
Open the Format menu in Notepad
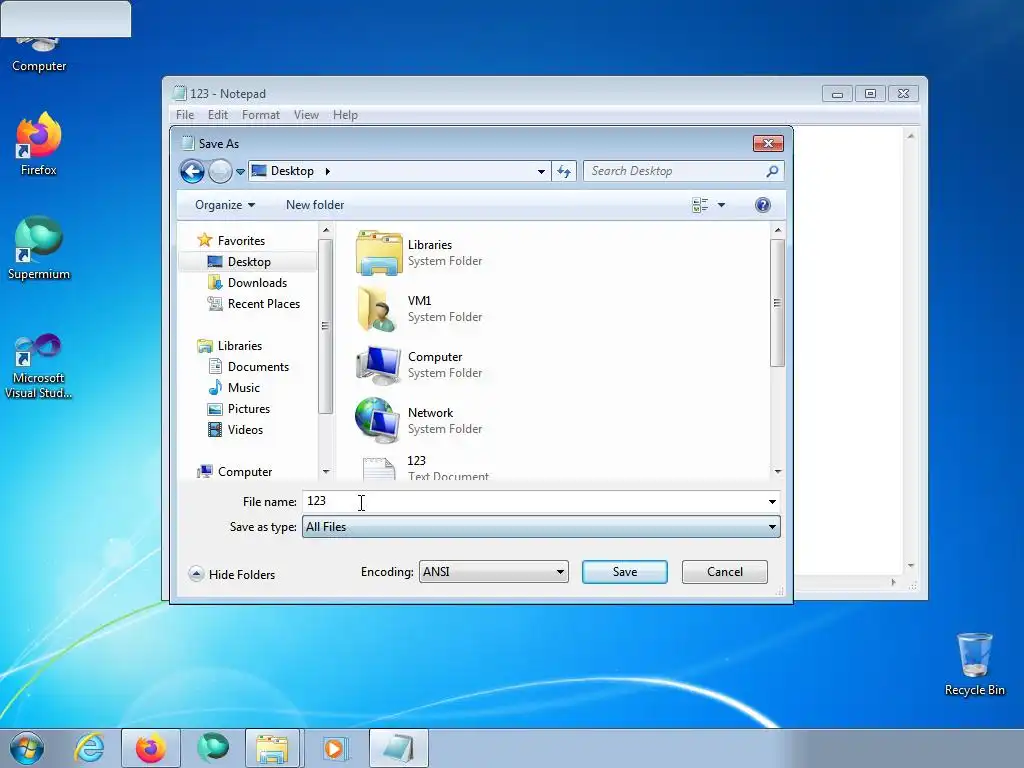coord(261,115)
